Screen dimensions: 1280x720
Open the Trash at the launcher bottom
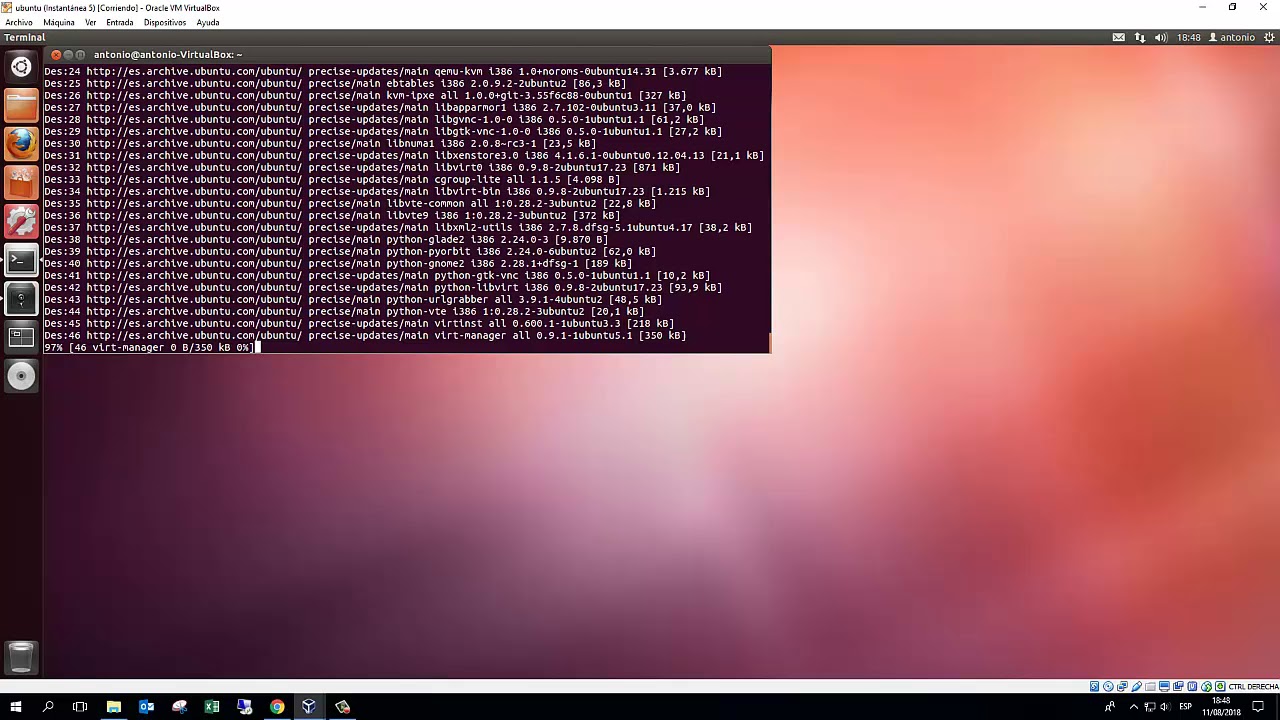(21, 657)
